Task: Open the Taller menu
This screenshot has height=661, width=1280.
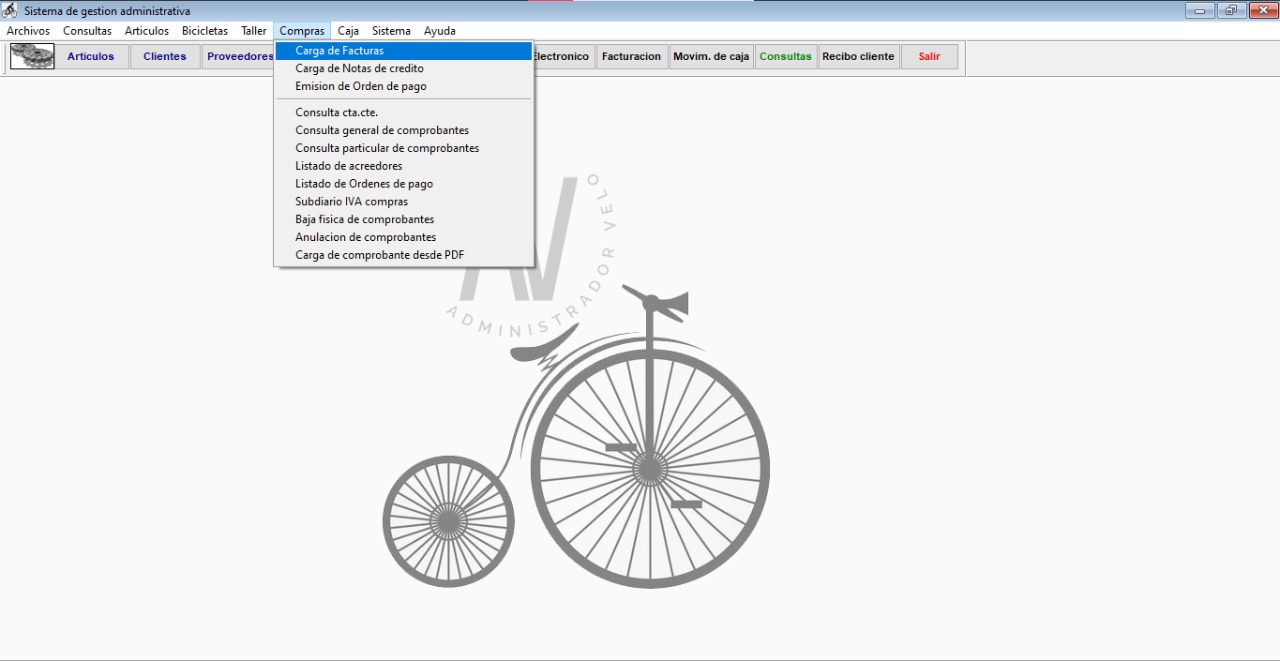Action: tap(254, 31)
